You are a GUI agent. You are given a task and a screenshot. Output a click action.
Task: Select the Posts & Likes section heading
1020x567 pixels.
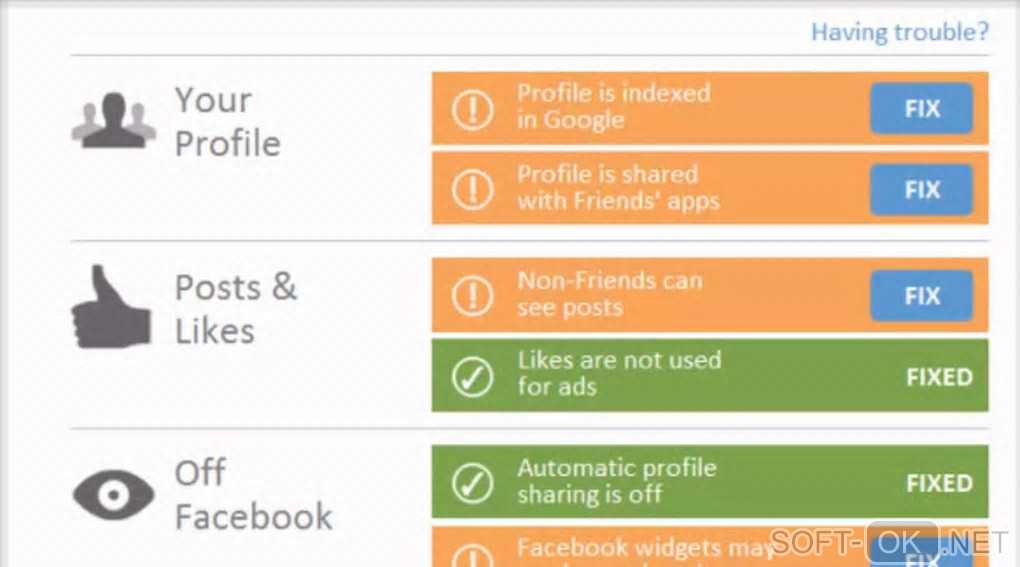236,308
